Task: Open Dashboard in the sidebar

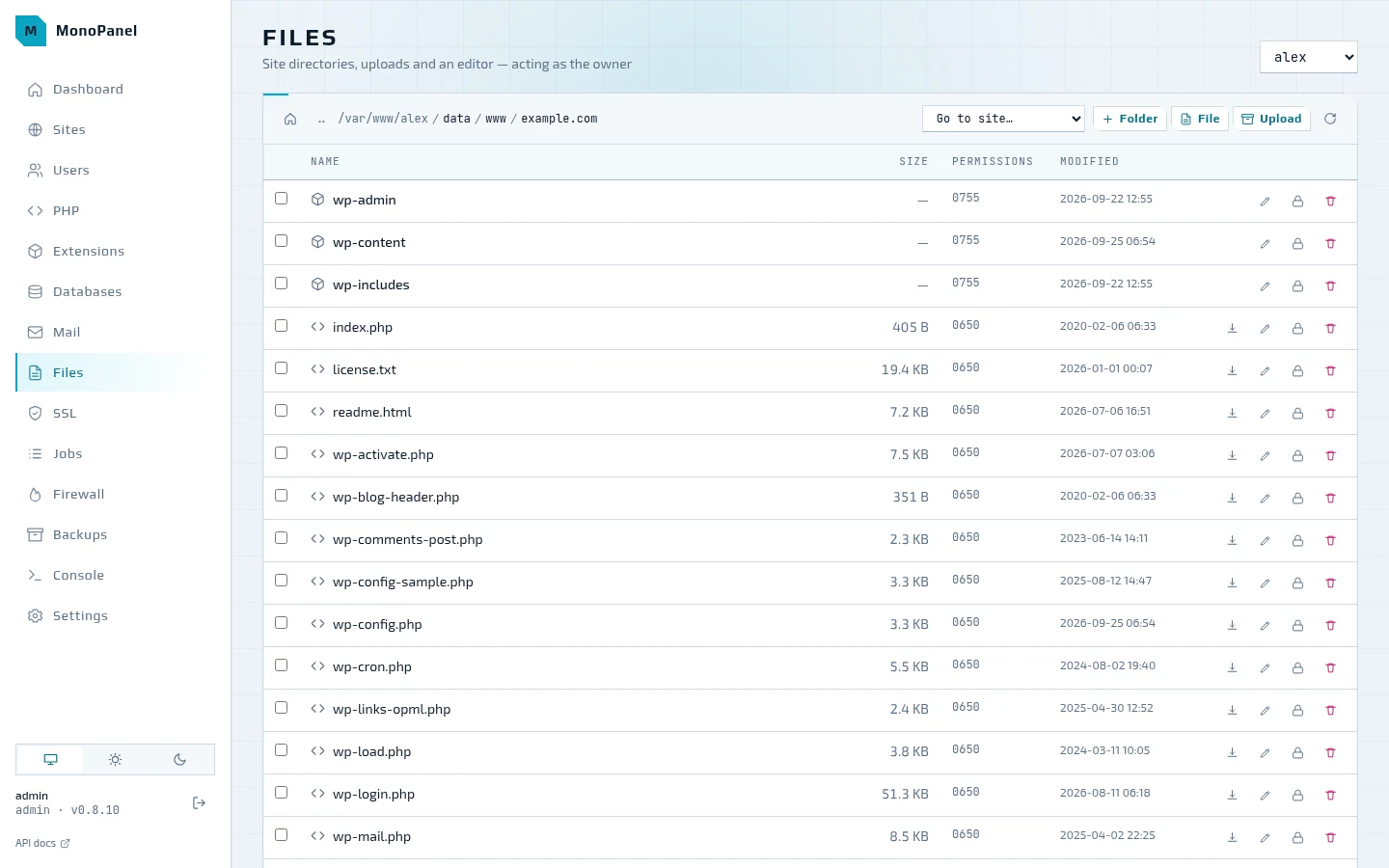Action: 116,89
